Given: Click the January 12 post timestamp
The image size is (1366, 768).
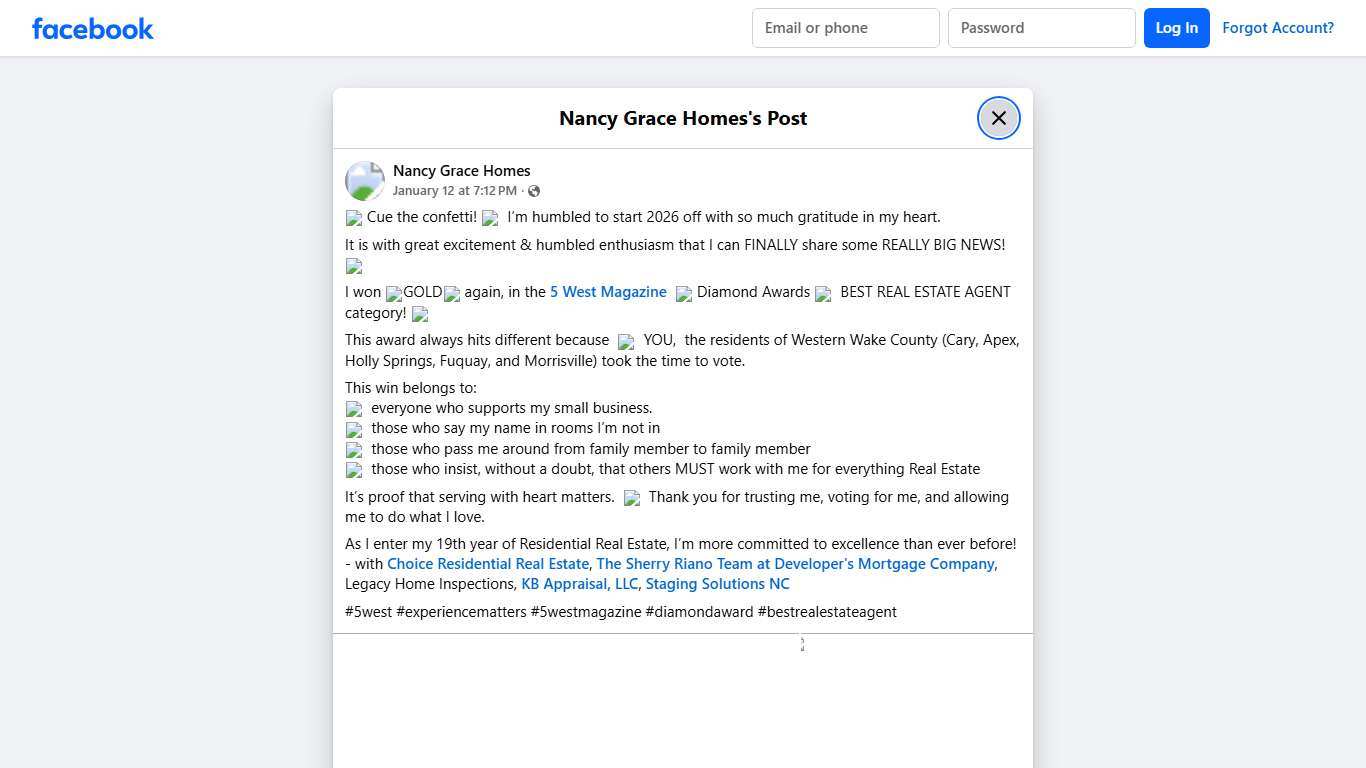Looking at the screenshot, I should pyautogui.click(x=454, y=191).
